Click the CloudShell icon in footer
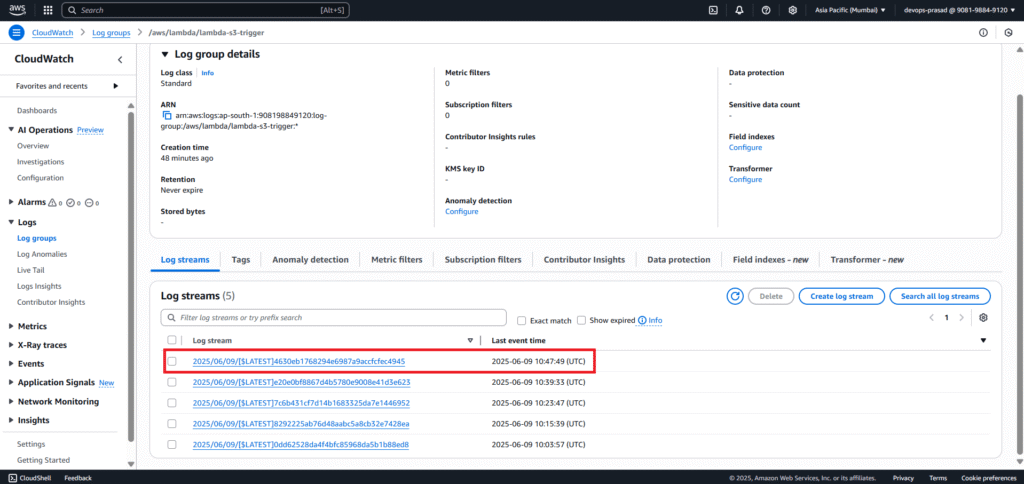The width and height of the screenshot is (1024, 484). coord(13,478)
